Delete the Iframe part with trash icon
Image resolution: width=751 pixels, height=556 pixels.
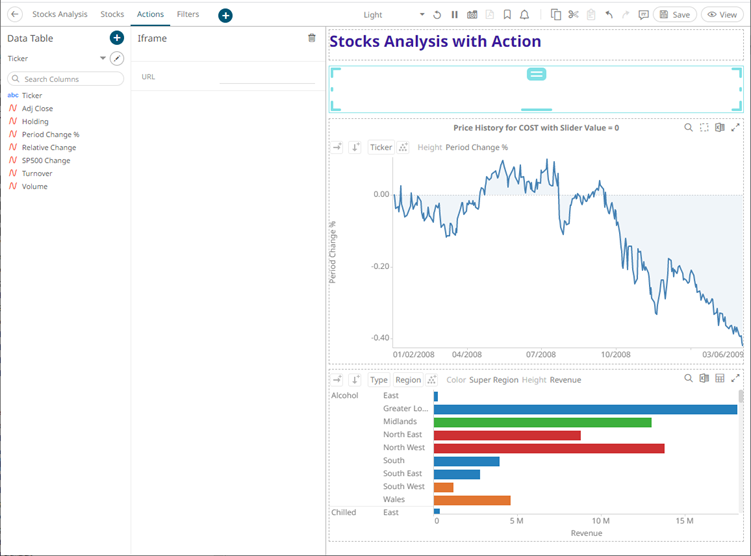[x=312, y=38]
